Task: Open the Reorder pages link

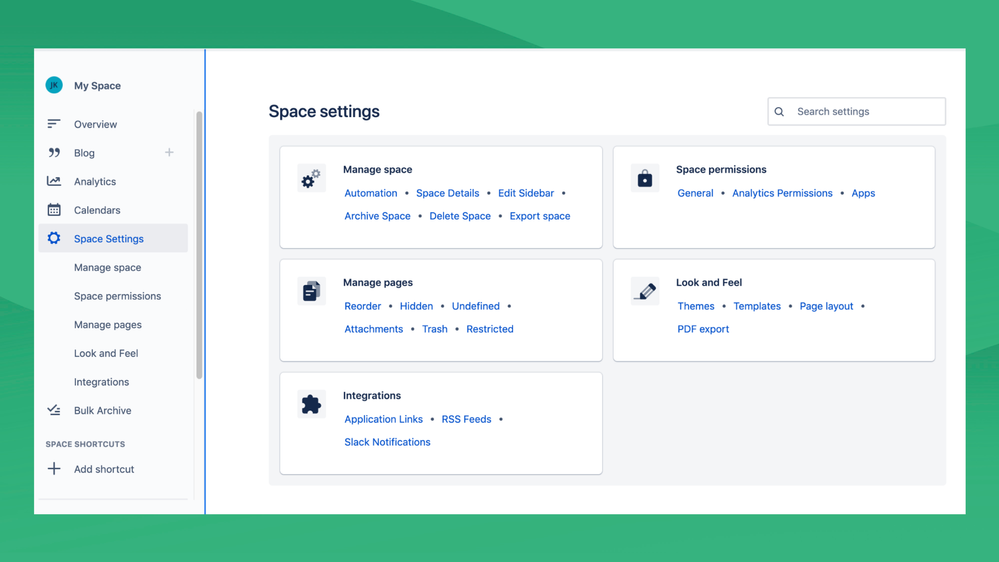Action: pos(363,306)
